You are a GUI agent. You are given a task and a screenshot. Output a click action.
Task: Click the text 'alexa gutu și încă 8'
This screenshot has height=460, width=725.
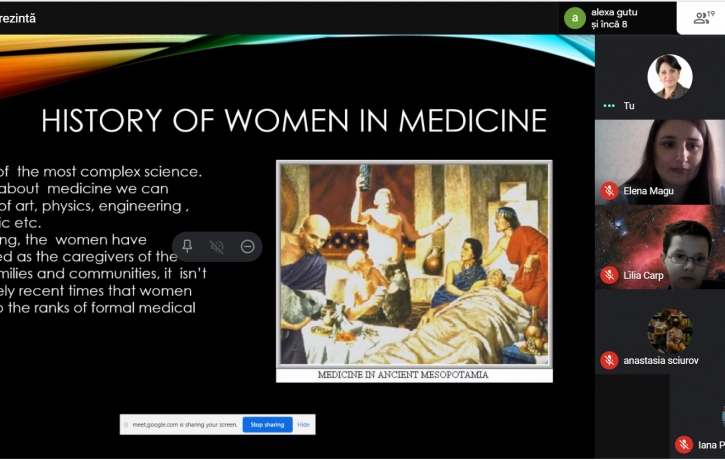614,18
